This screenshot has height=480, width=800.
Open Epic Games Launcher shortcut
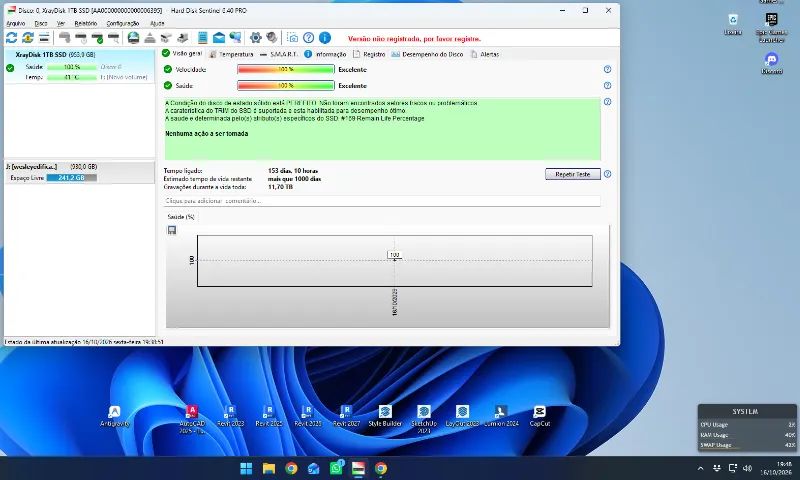[771, 27]
